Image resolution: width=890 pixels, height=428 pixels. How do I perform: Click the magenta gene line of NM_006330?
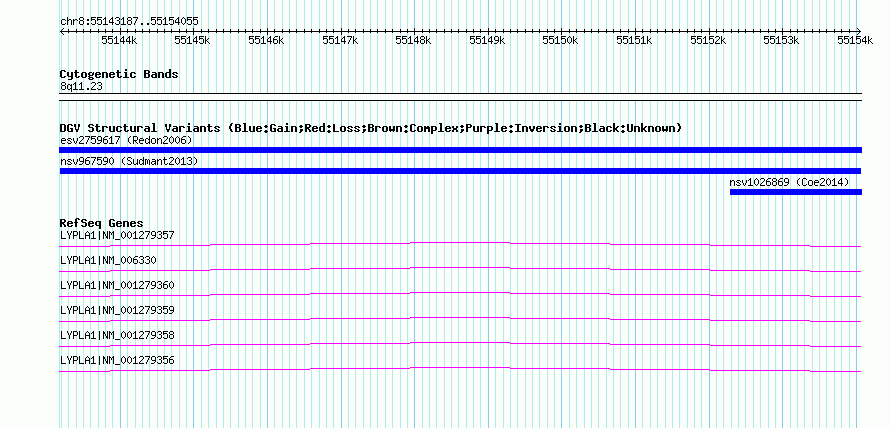point(460,268)
